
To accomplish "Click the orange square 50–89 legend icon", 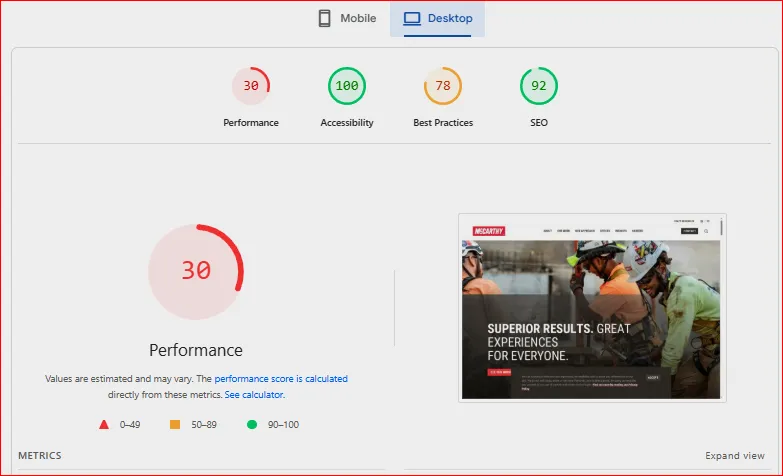I will [175, 425].
